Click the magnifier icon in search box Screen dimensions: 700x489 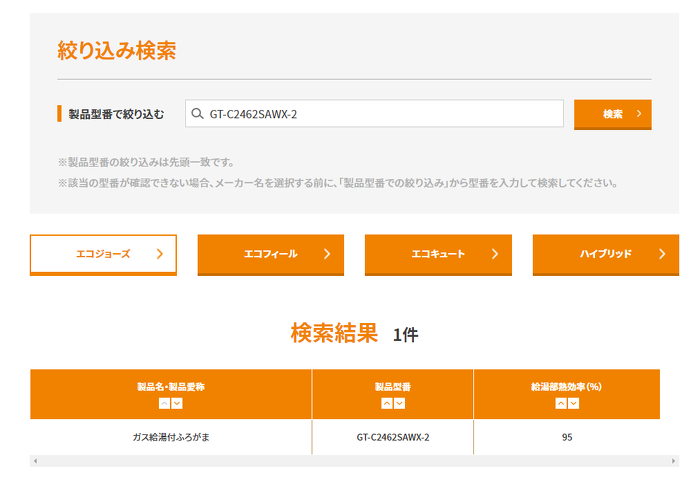197,114
